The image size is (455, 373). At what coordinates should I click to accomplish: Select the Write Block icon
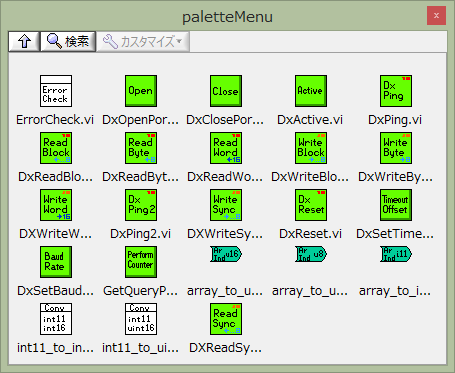coord(311,148)
